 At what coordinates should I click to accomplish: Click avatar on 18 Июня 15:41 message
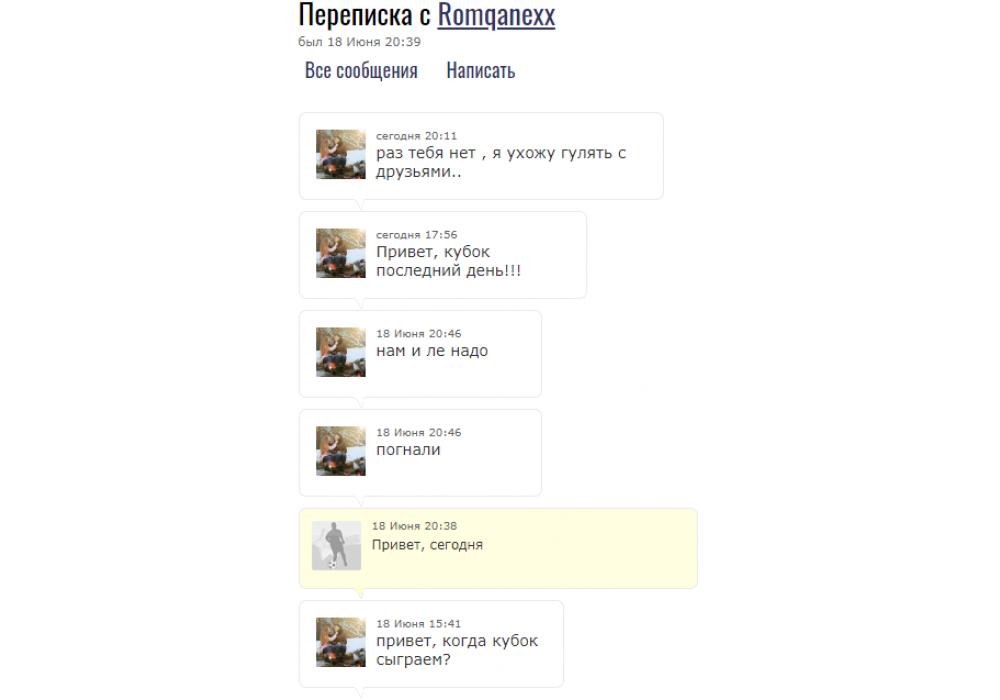(341, 642)
